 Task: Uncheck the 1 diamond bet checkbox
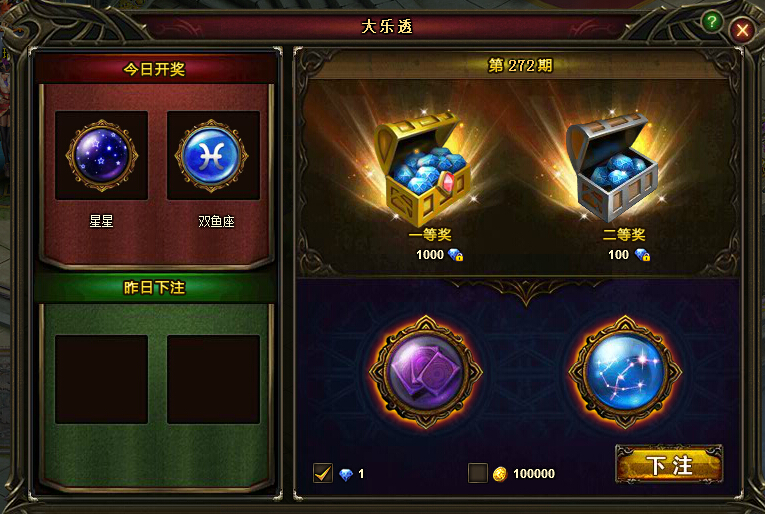pyautogui.click(x=323, y=473)
